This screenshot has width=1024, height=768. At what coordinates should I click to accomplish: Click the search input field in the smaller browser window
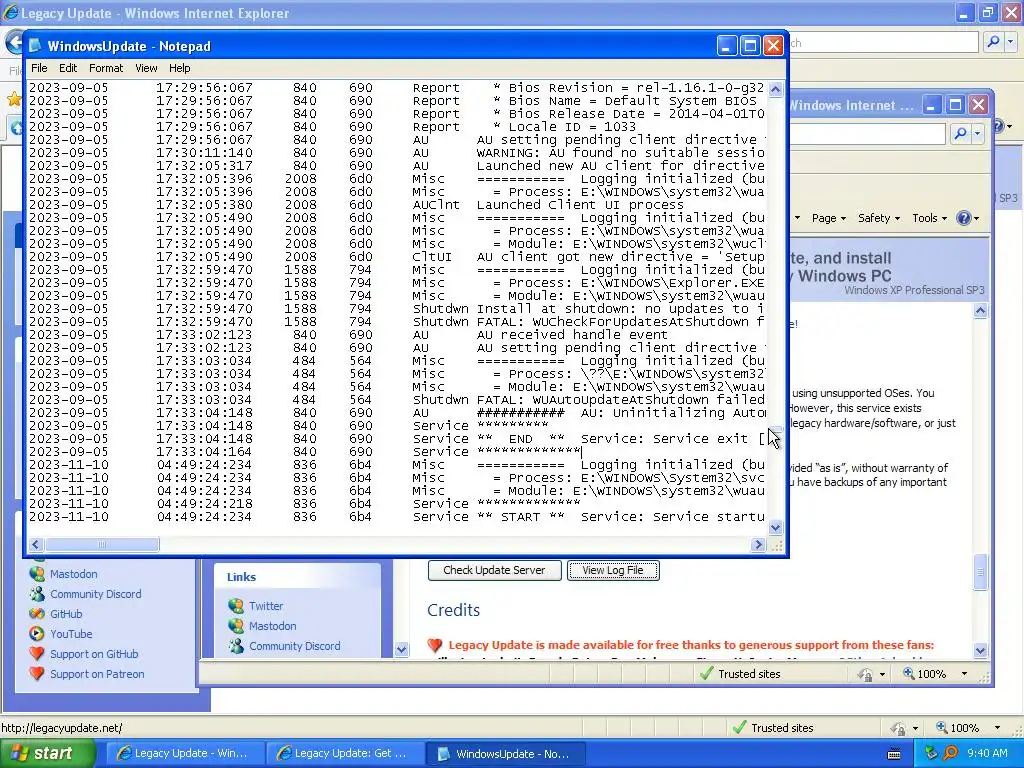click(868, 134)
